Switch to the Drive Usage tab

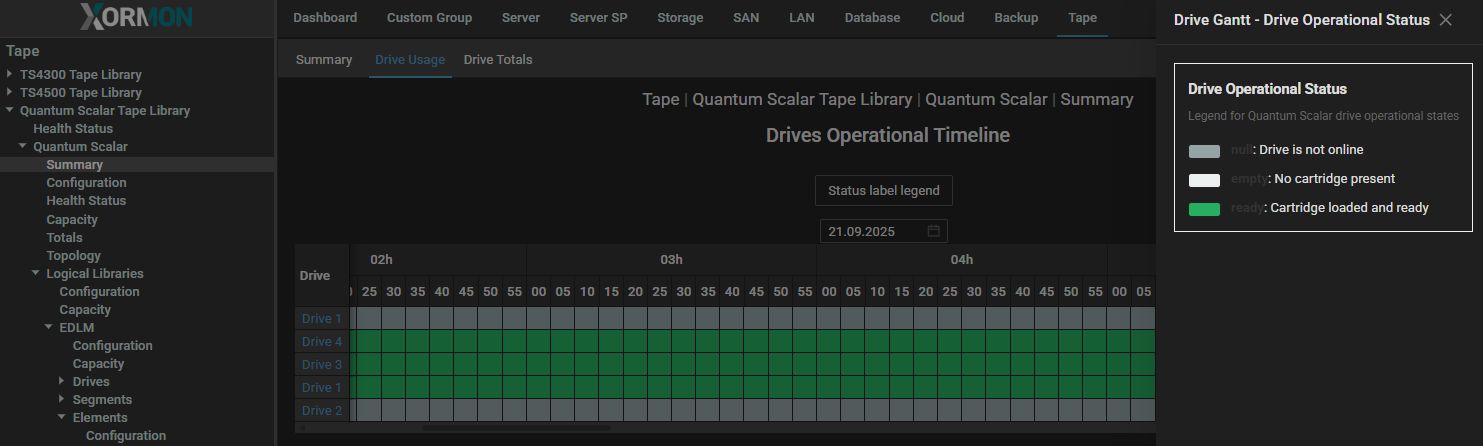(x=410, y=60)
